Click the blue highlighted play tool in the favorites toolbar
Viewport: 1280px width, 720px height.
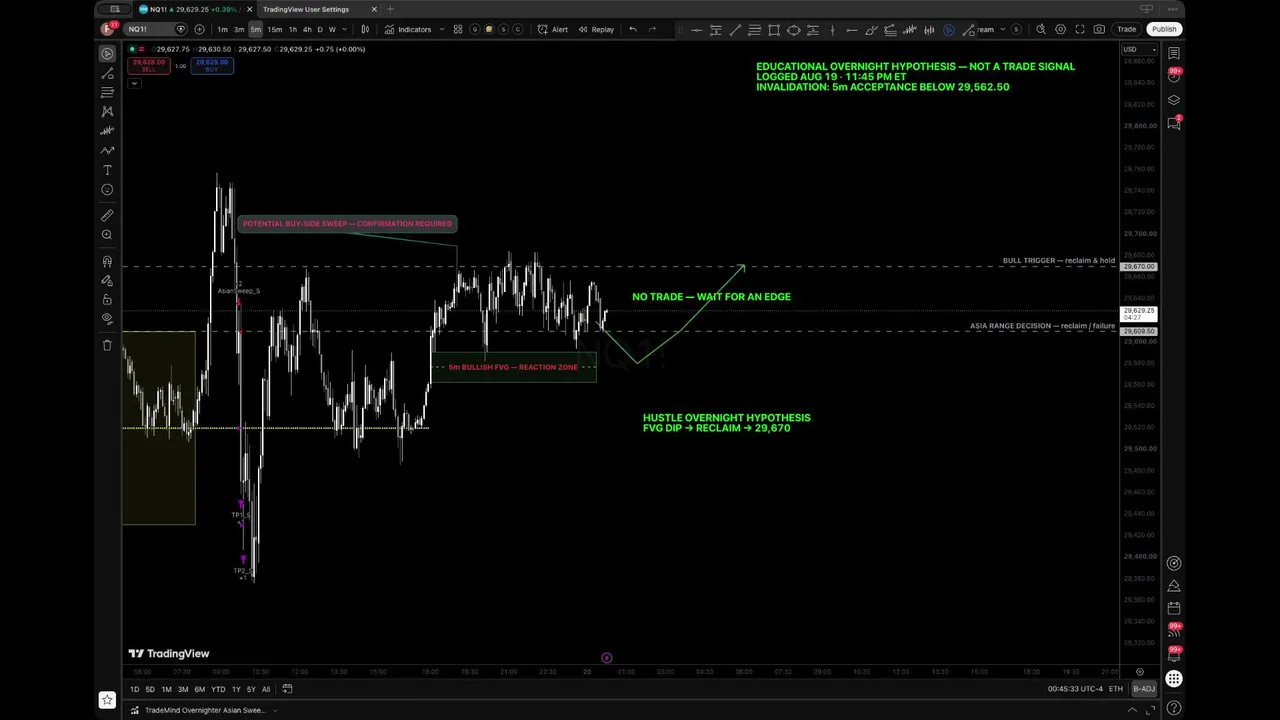[x=949, y=30]
